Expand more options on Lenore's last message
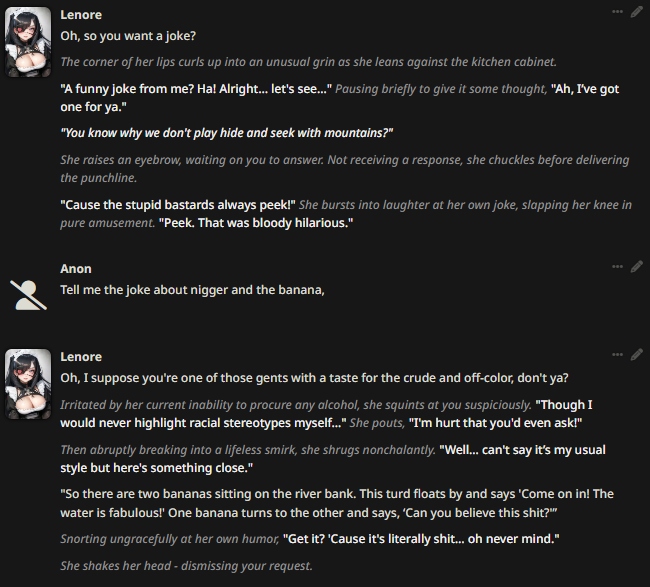This screenshot has height=587, width=650. pyautogui.click(x=618, y=354)
